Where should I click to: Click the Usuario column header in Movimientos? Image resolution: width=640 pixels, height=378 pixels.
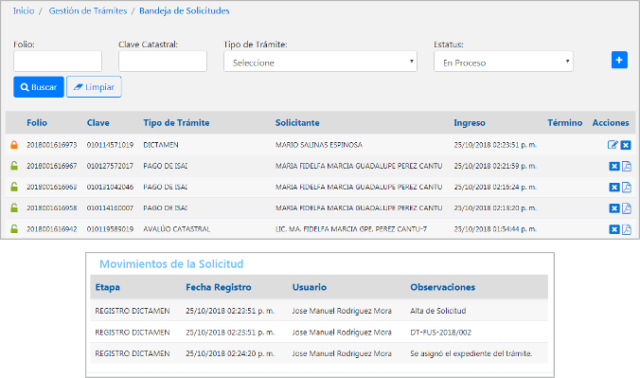coord(309,287)
